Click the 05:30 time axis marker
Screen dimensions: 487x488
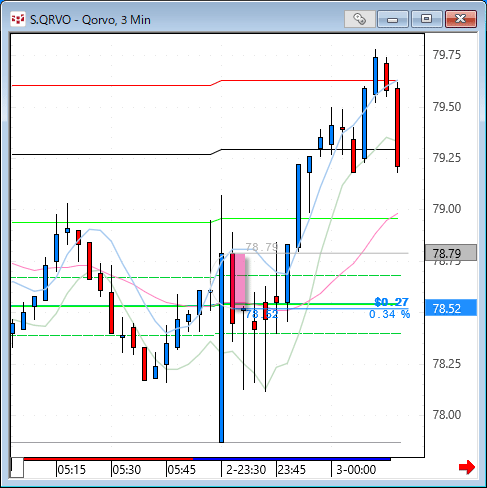coord(127,470)
